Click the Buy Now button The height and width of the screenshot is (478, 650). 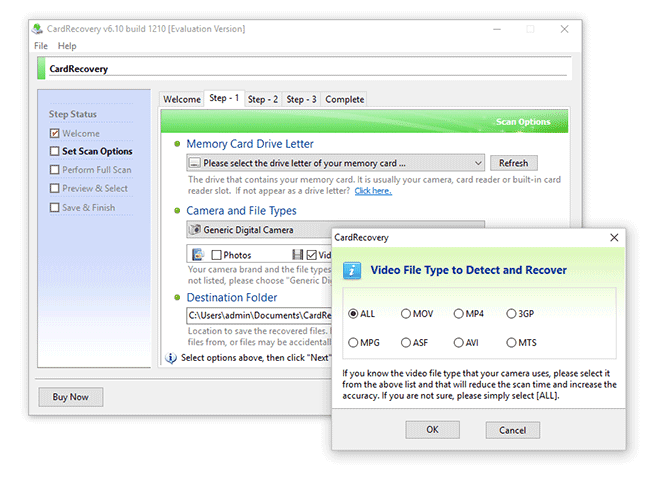tap(70, 397)
